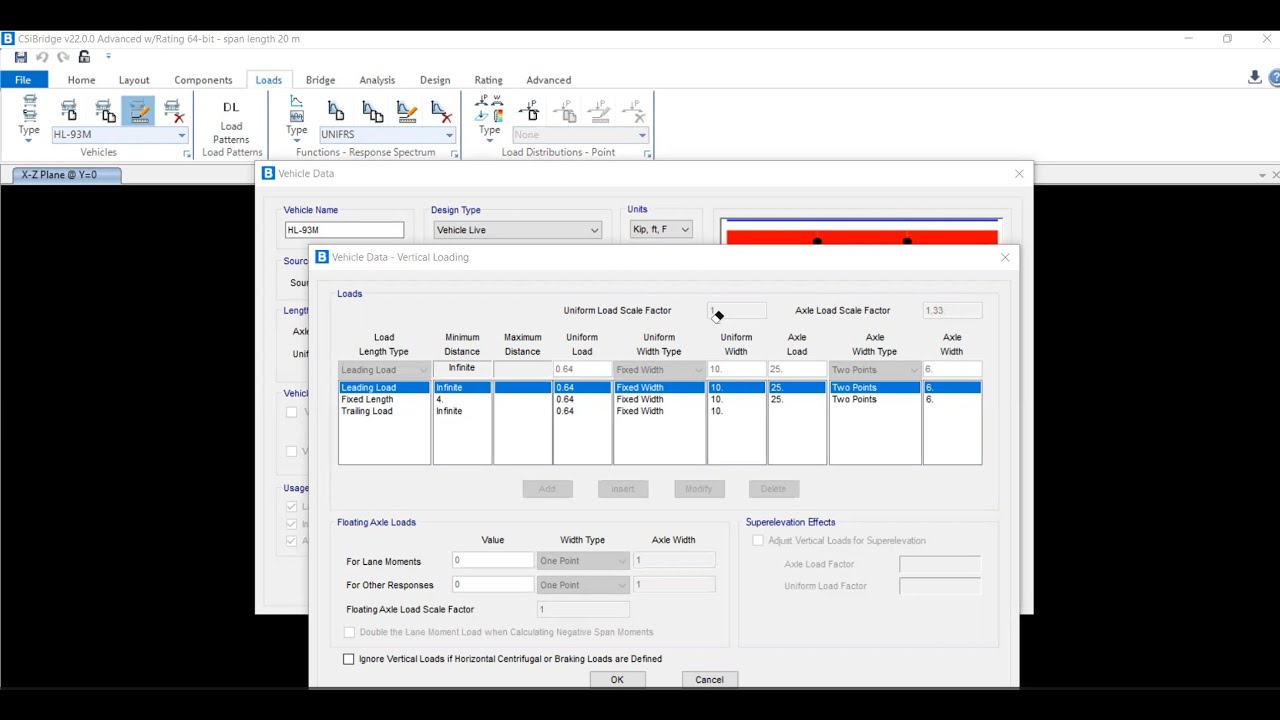Switch to the Bridge ribbon tab
The image size is (1280, 720).
[x=320, y=80]
